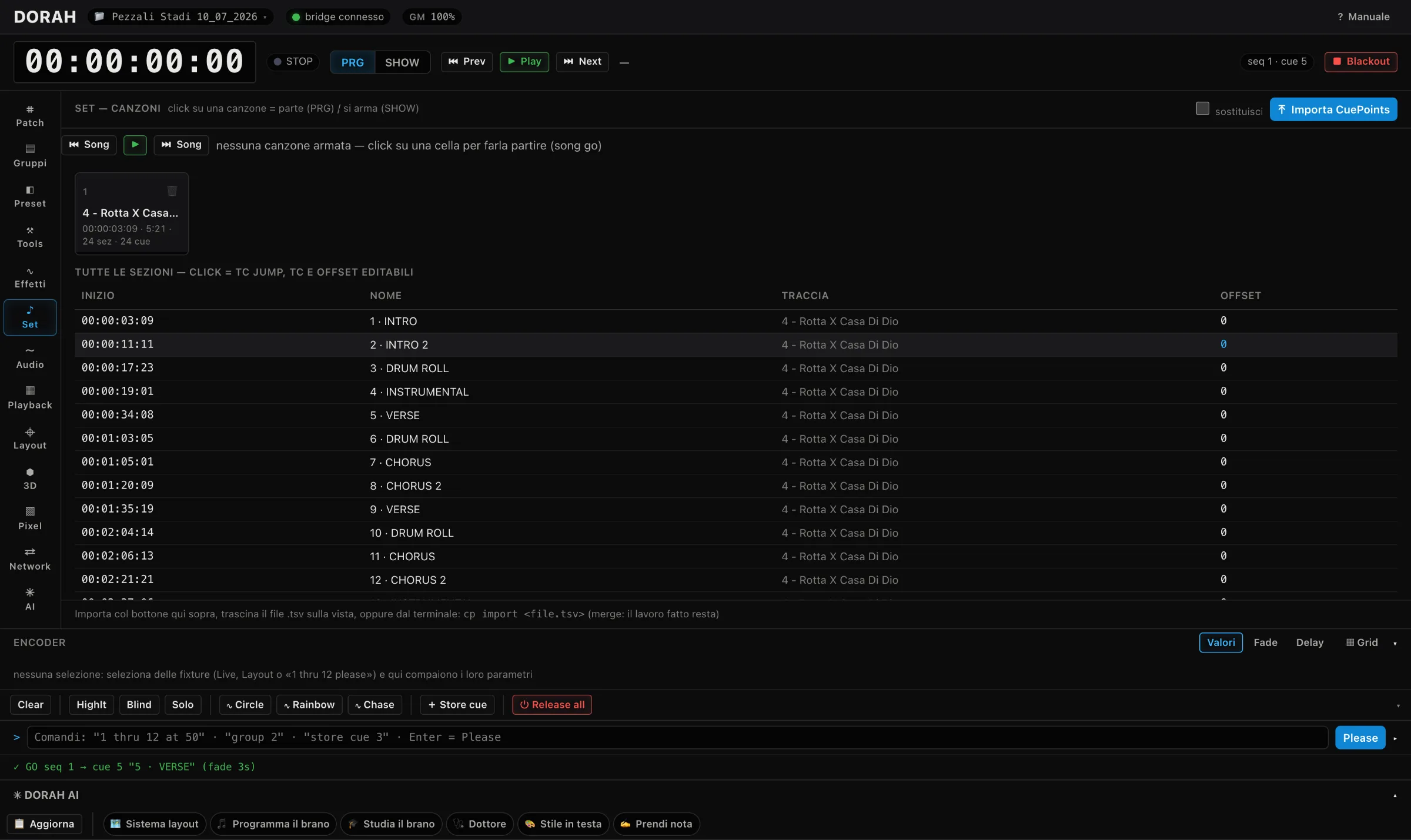Toggle Solo mode
This screenshot has width=1411, height=840.
[x=183, y=705]
